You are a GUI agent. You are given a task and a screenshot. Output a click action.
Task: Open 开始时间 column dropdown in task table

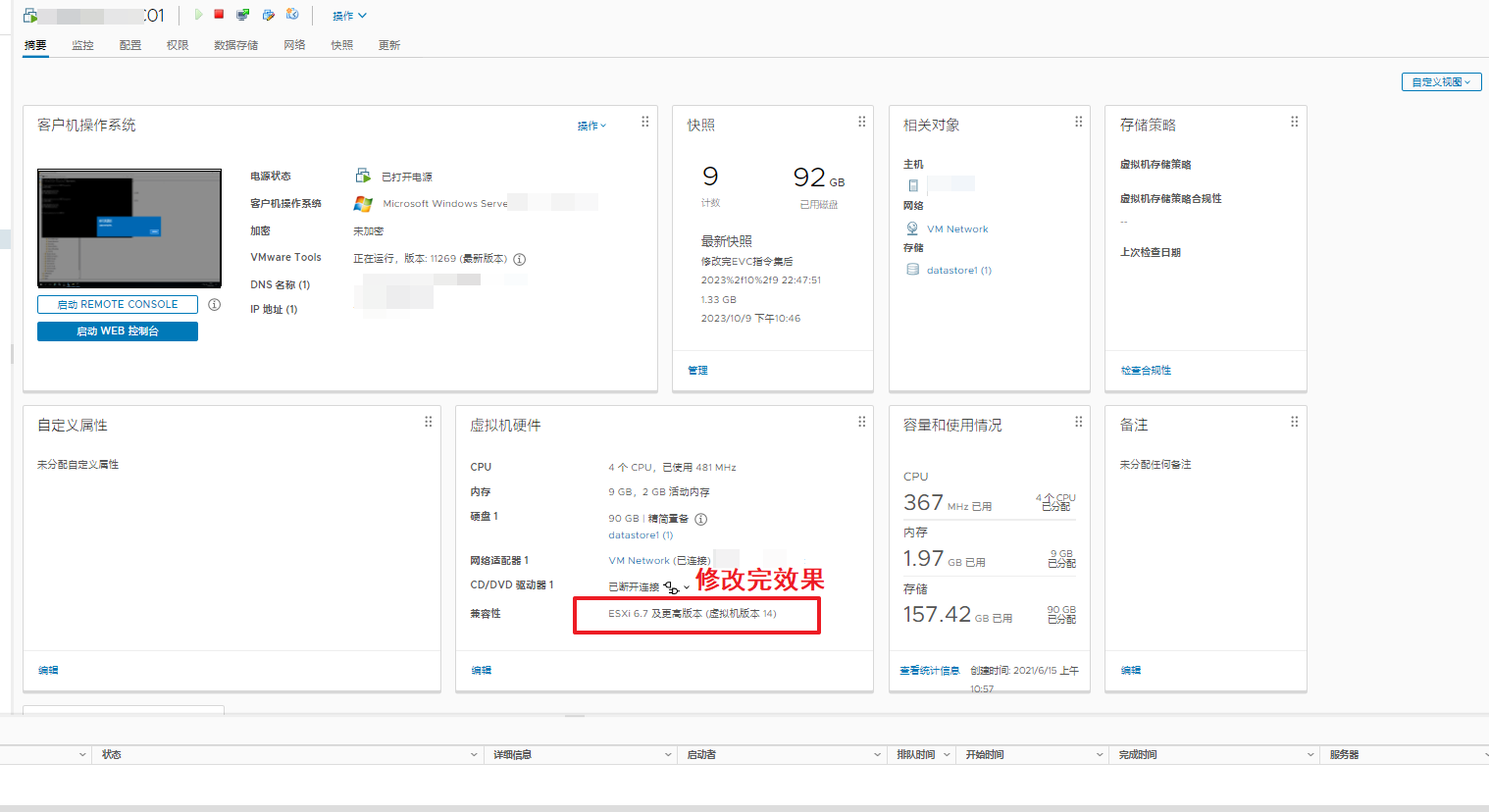point(1100,755)
